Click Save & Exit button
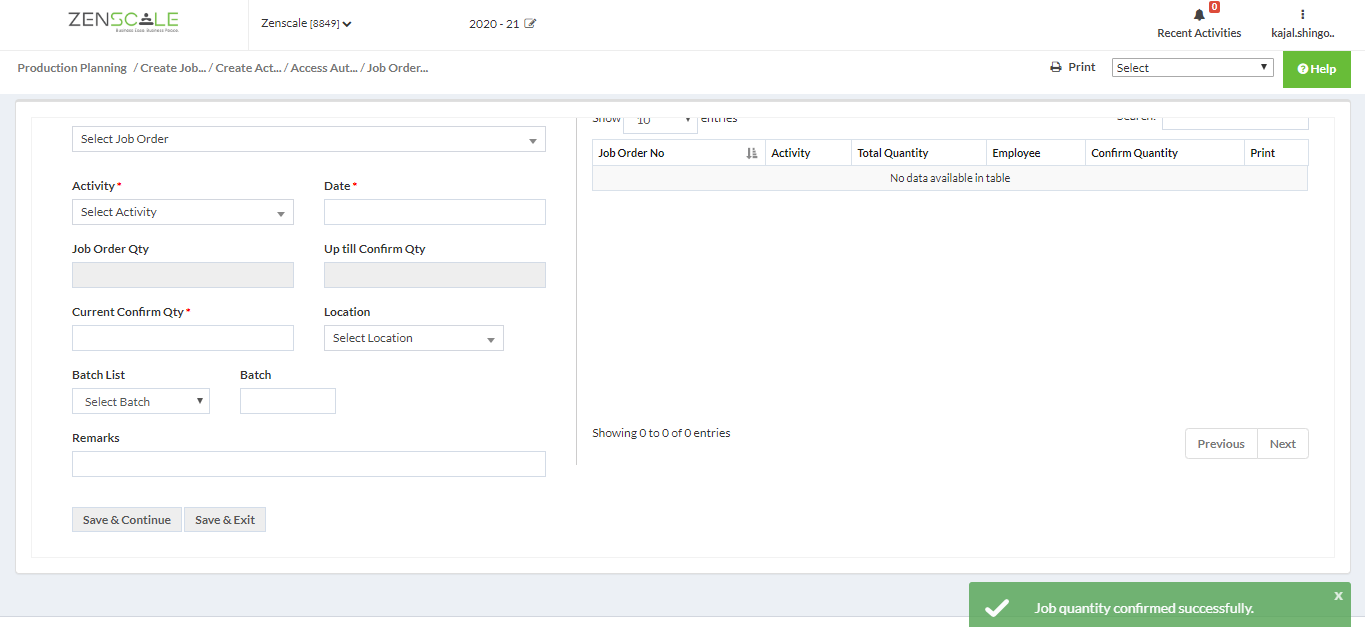 pyautogui.click(x=225, y=520)
